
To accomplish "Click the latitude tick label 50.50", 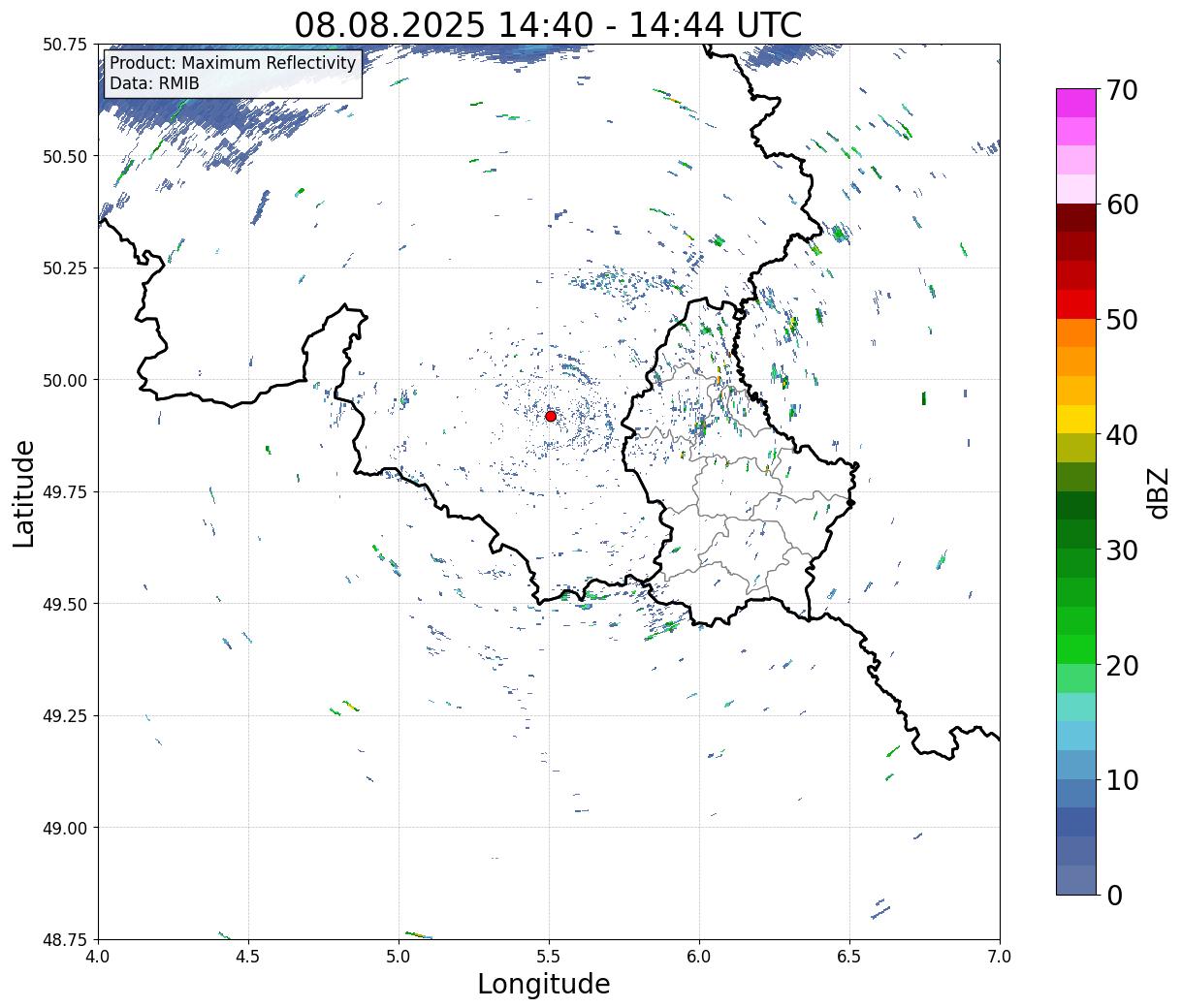I will tap(65, 156).
